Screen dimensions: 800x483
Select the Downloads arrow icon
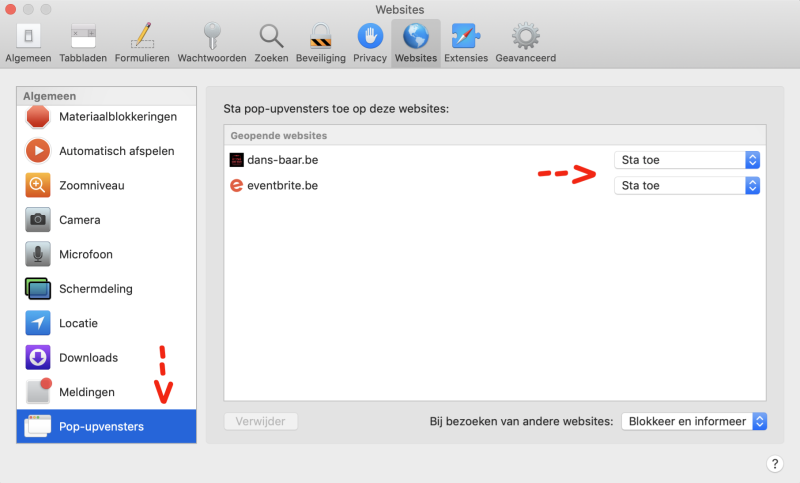[x=38, y=358]
